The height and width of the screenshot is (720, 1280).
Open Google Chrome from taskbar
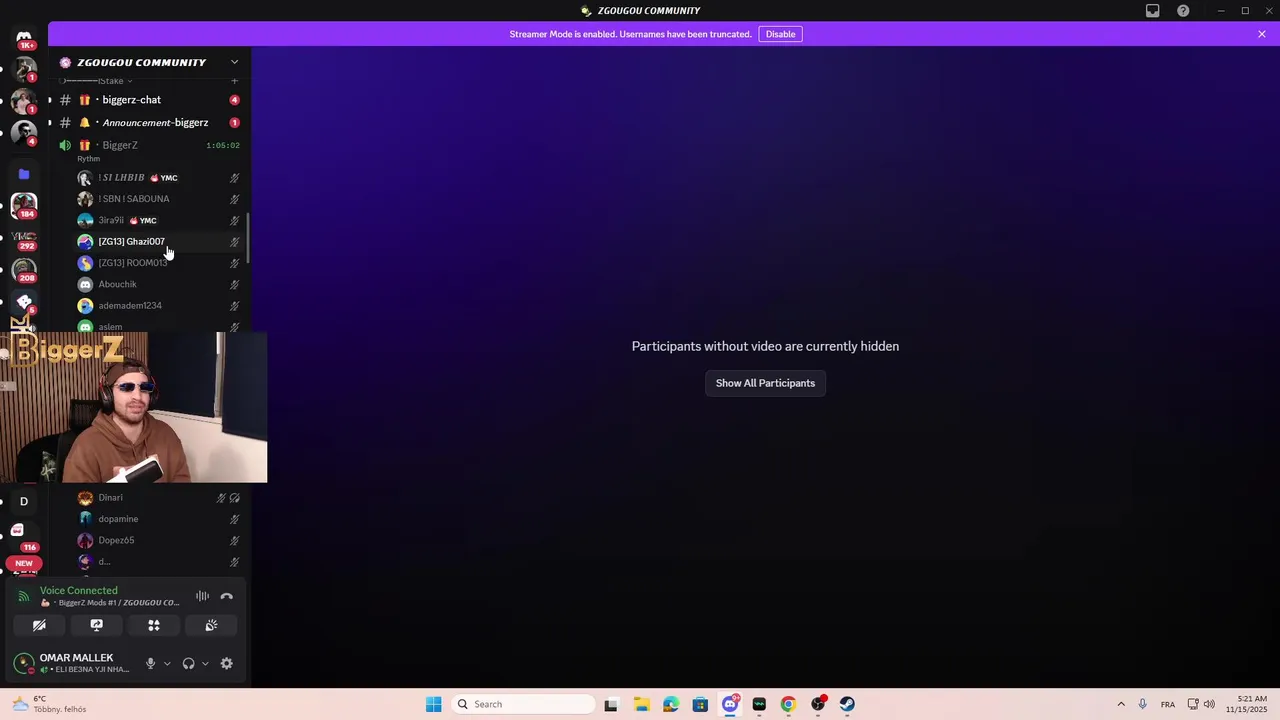coord(788,704)
